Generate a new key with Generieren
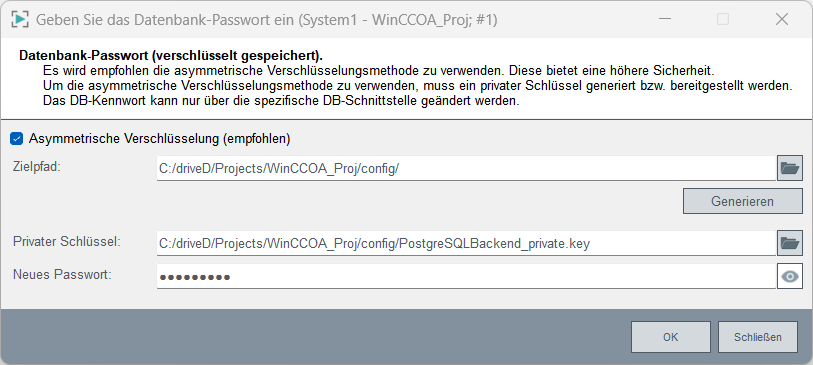 [742, 201]
